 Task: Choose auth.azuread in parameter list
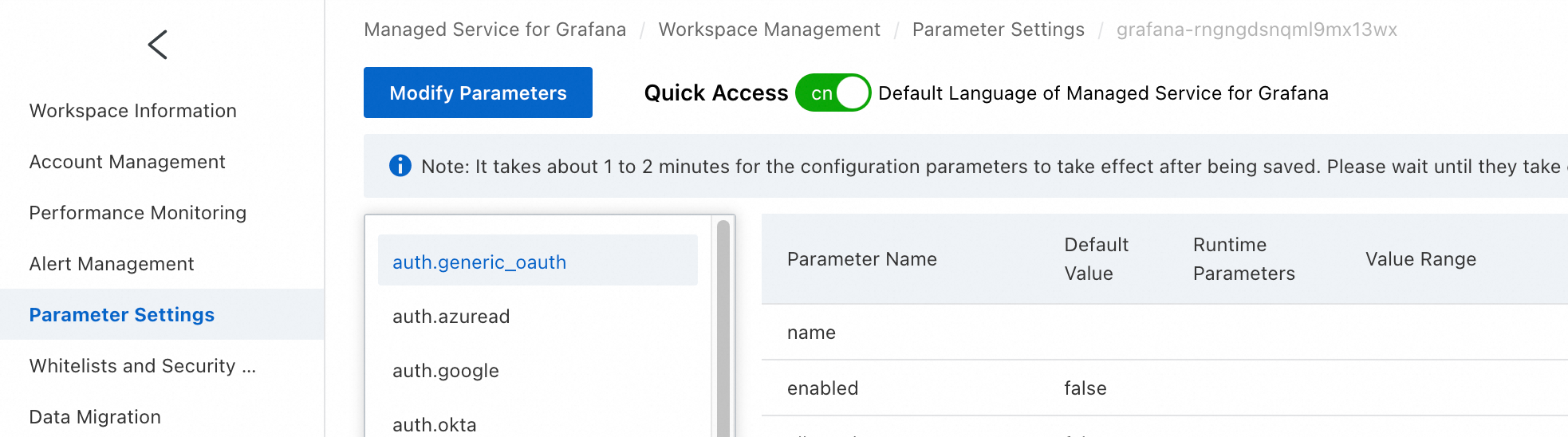451,317
